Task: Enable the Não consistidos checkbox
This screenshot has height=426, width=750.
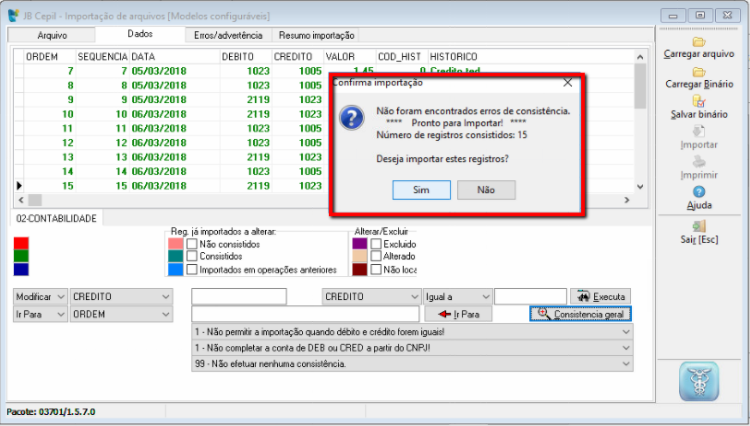Action: (192, 243)
